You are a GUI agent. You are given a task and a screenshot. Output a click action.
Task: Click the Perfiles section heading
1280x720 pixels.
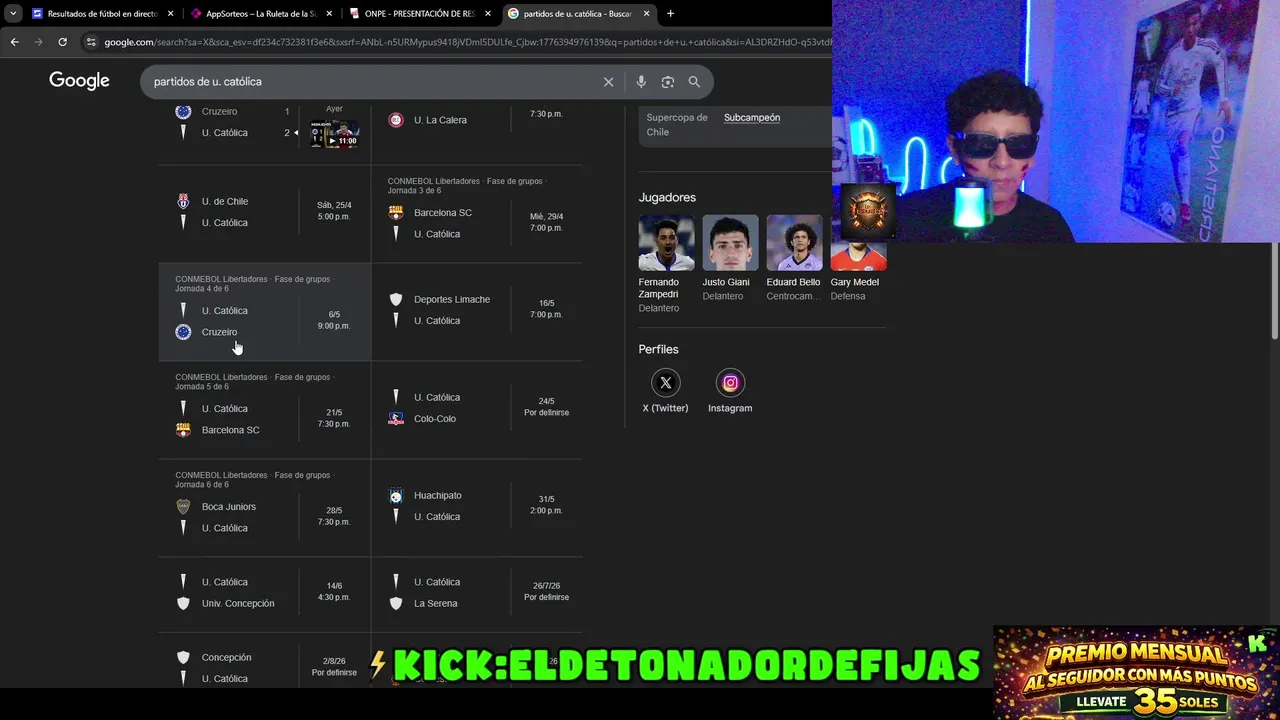(658, 350)
